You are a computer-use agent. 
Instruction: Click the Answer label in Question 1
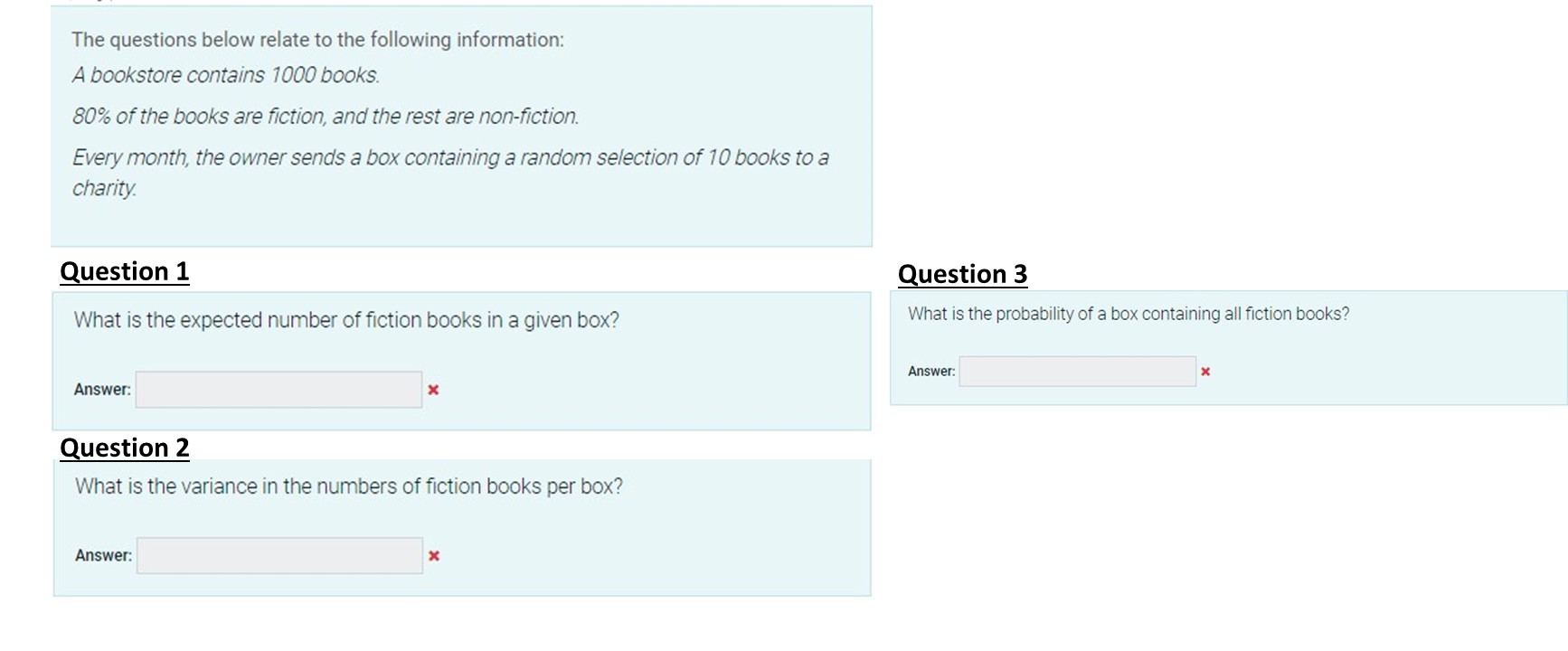[x=102, y=389]
